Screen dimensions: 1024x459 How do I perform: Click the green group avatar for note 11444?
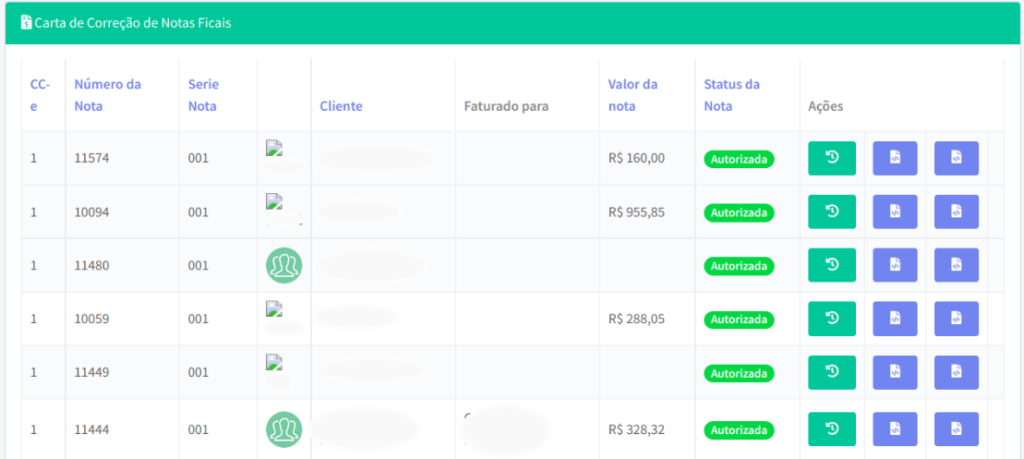click(284, 430)
